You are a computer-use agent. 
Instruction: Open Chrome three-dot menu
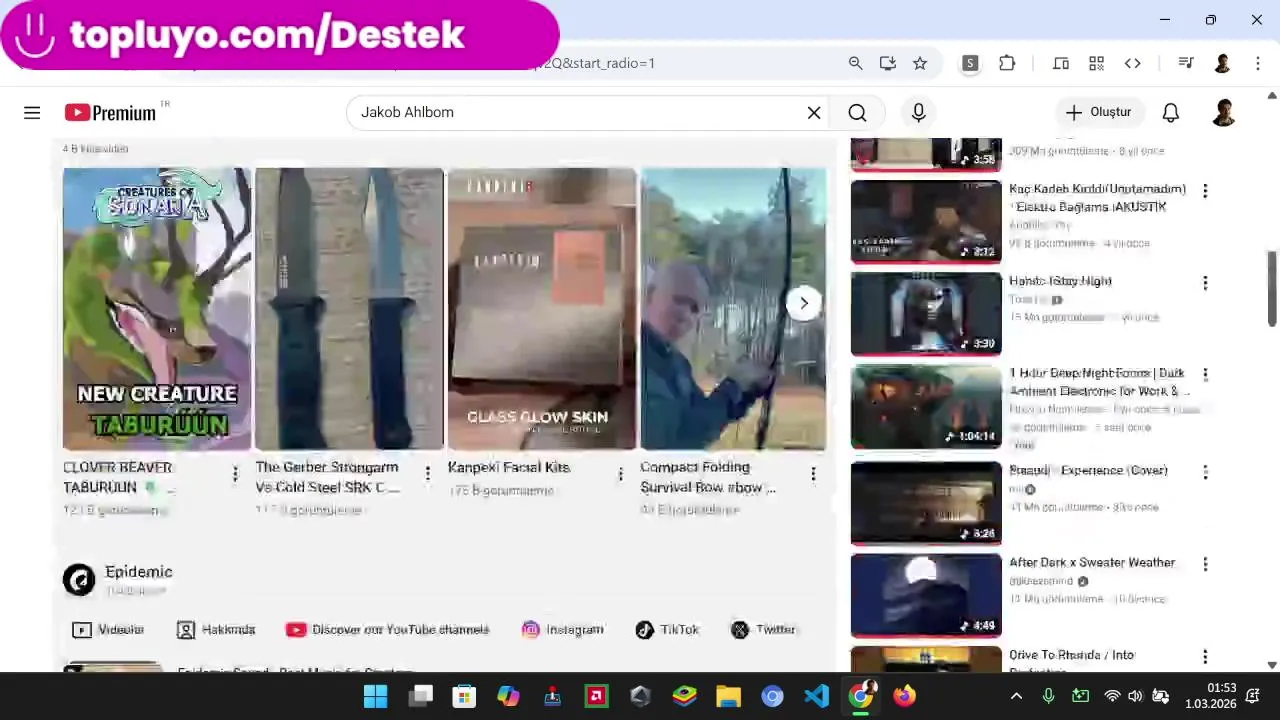(1258, 63)
